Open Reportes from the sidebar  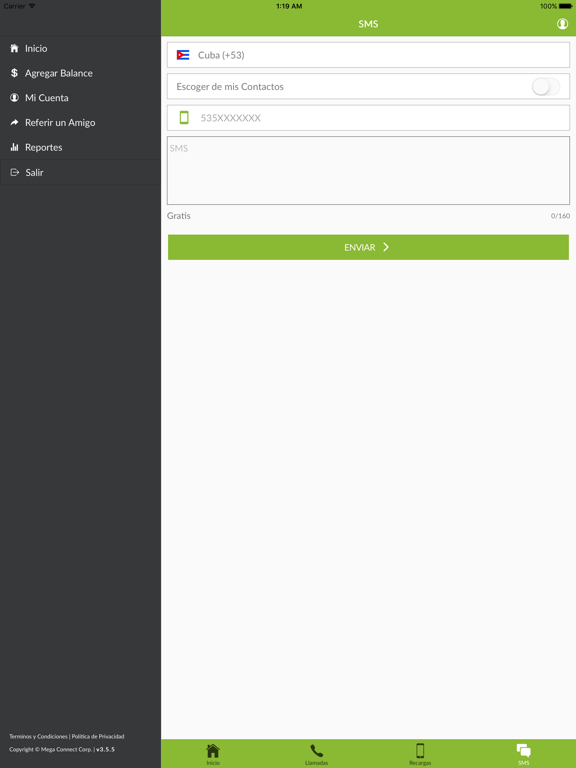pos(80,147)
